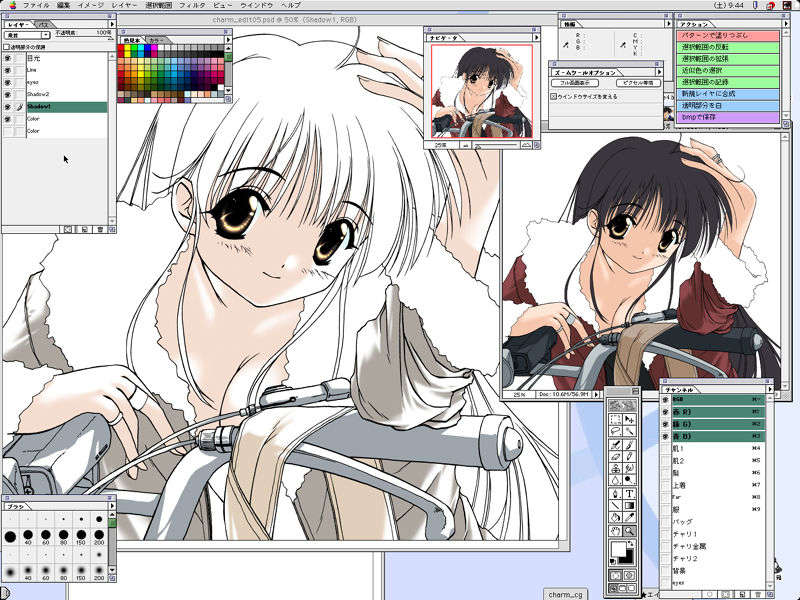The image size is (800, 600).
Task: Run the 選択範囲の反転 action
Action: pyautogui.click(x=728, y=47)
